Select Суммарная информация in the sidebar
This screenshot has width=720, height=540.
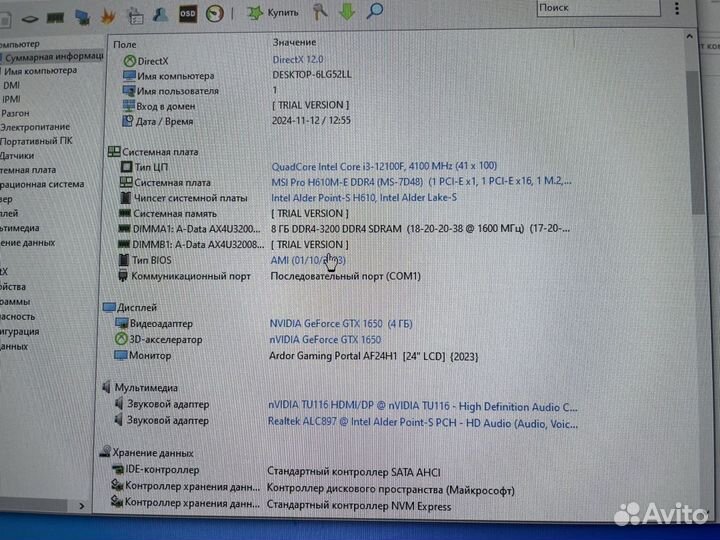point(53,57)
